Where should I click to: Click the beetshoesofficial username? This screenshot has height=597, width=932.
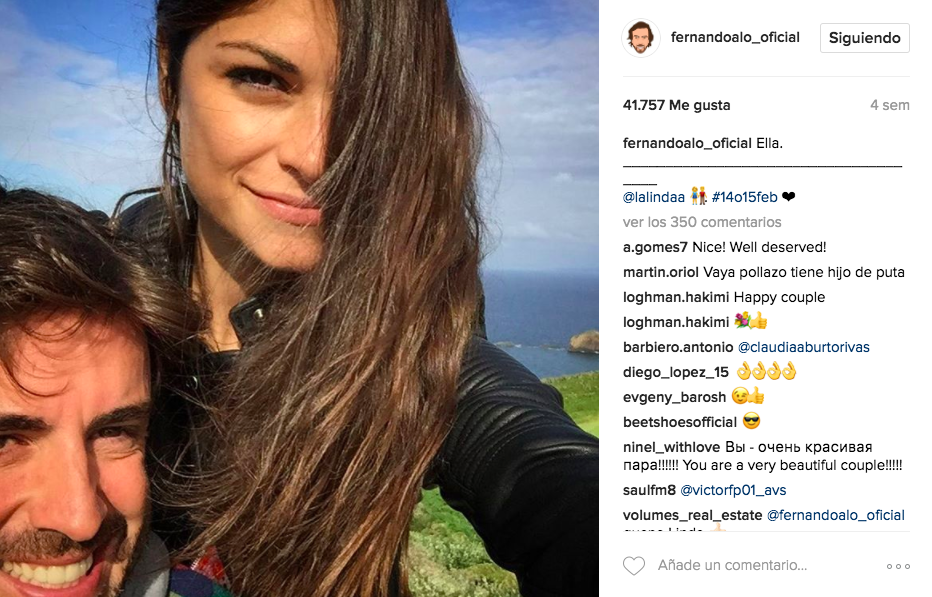(x=680, y=422)
